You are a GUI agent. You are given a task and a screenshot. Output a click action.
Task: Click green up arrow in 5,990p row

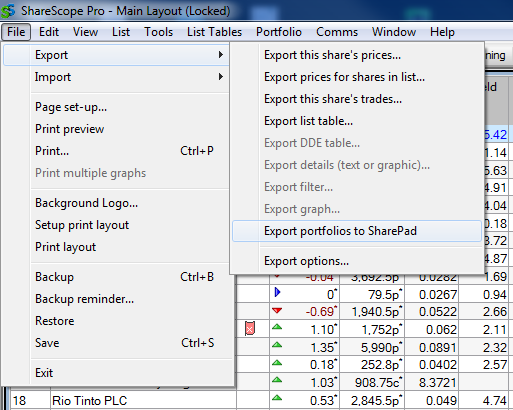click(277, 345)
